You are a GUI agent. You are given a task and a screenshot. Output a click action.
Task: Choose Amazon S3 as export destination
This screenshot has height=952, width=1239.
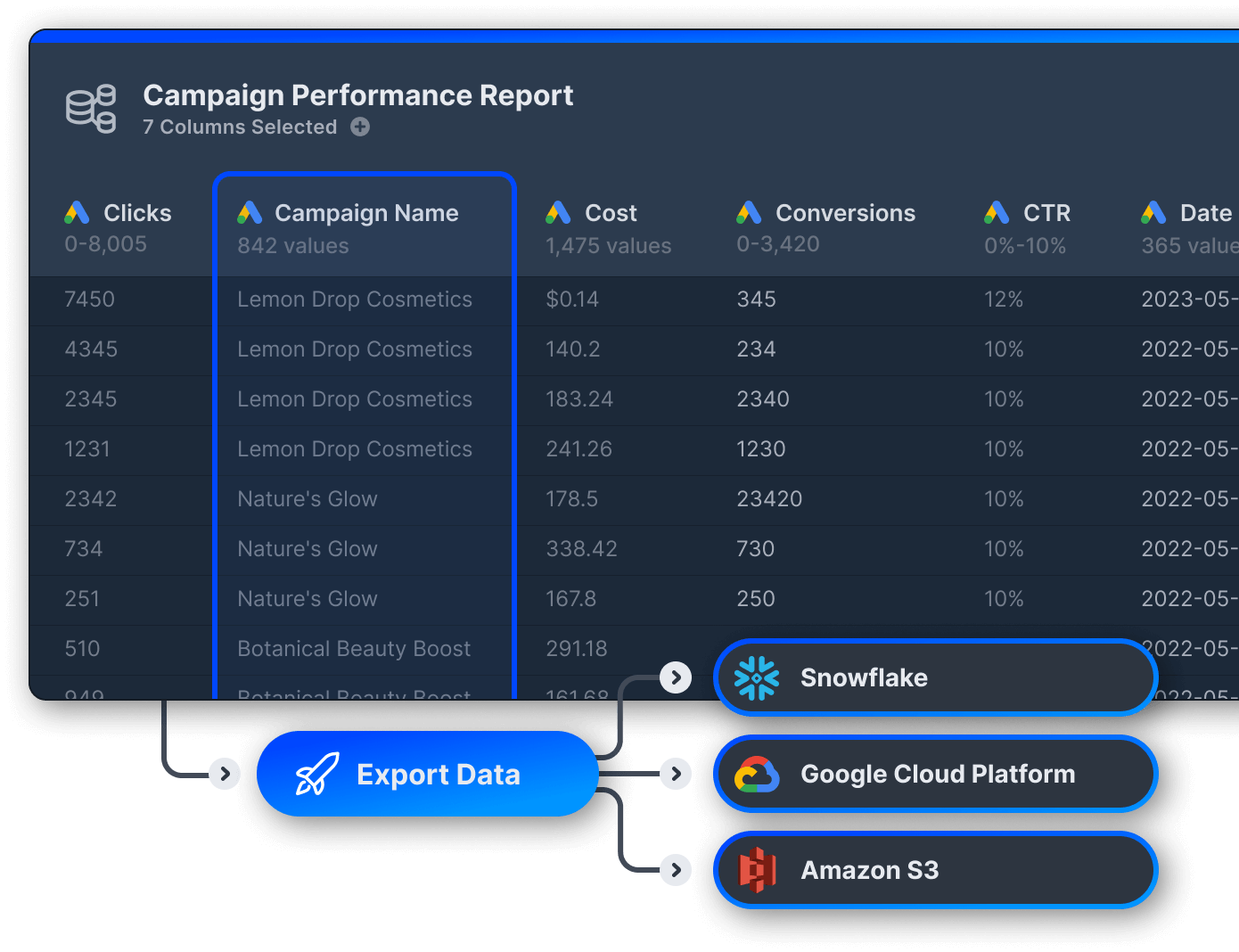coord(935,870)
